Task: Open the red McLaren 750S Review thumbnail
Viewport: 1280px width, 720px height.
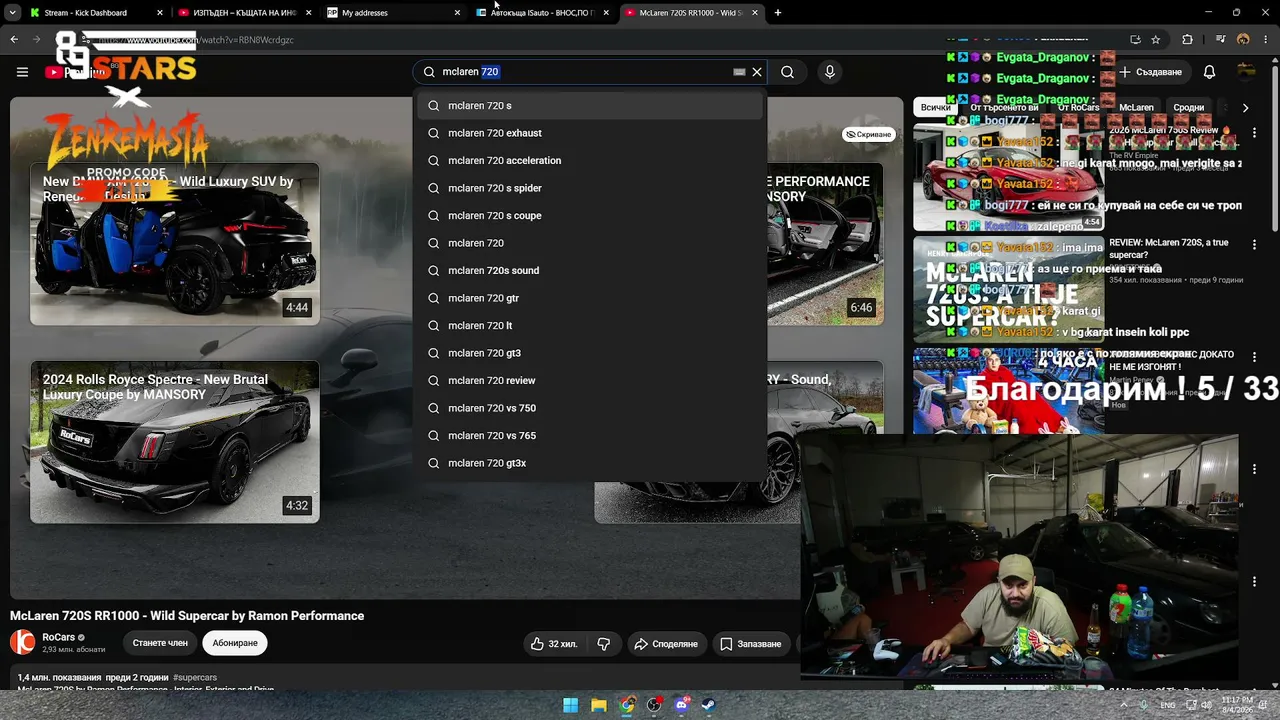Action: [1008, 178]
